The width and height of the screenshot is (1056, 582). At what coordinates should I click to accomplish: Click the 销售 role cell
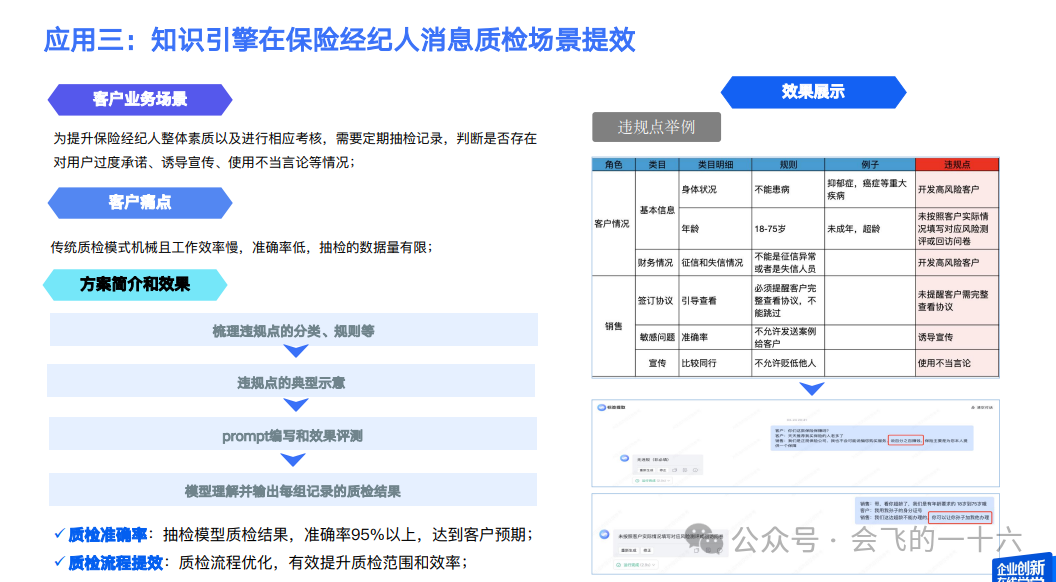click(614, 326)
